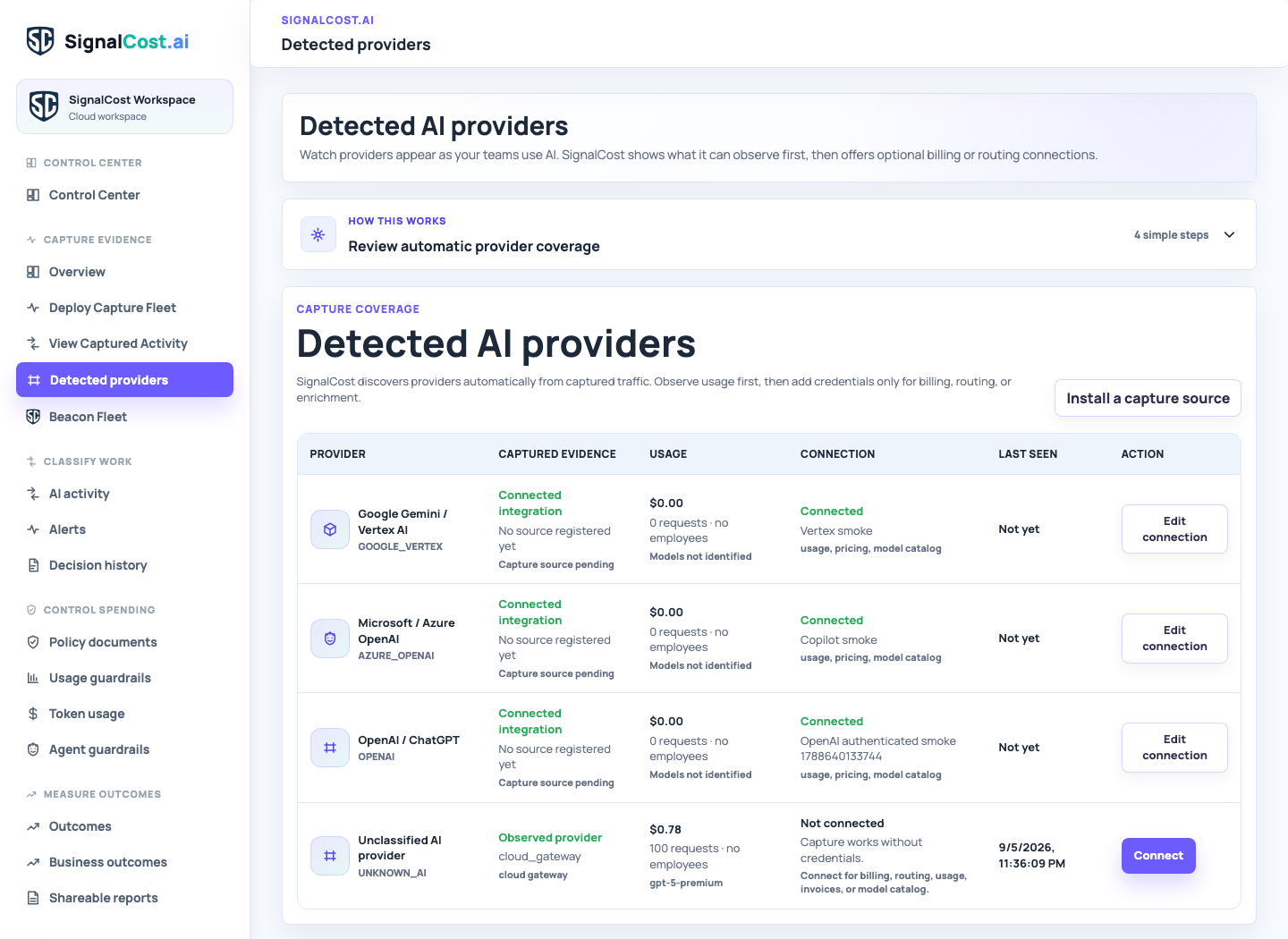Click the Decision history document icon
Image resolution: width=1288 pixels, height=939 pixels.
33,565
